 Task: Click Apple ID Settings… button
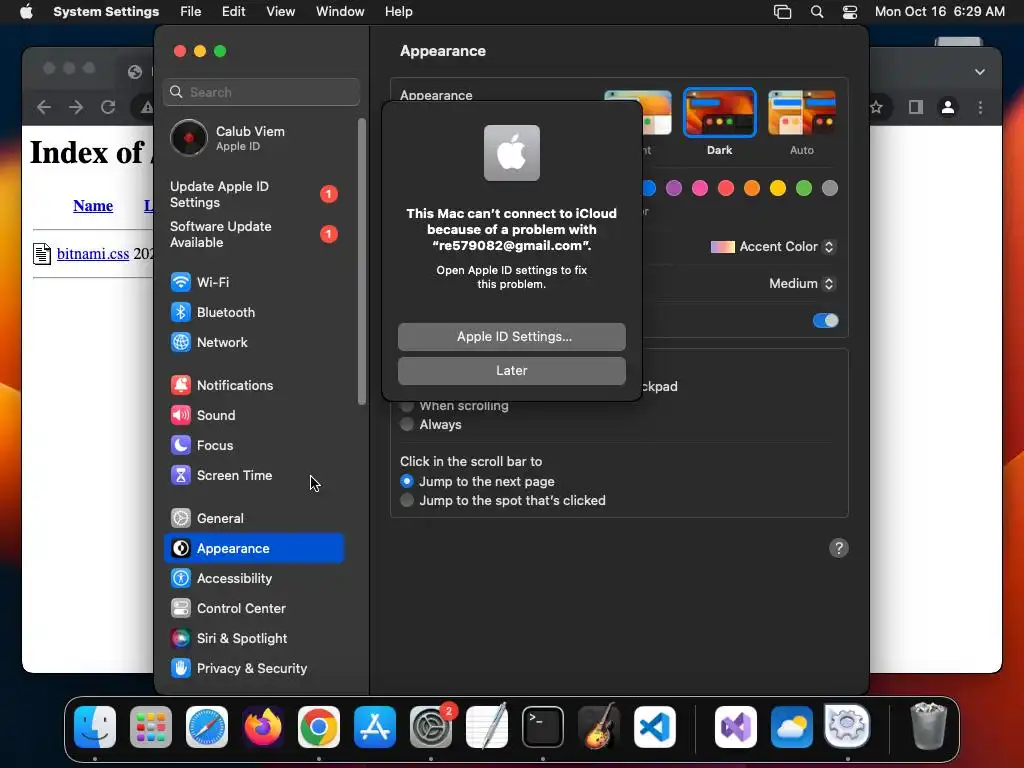512,337
